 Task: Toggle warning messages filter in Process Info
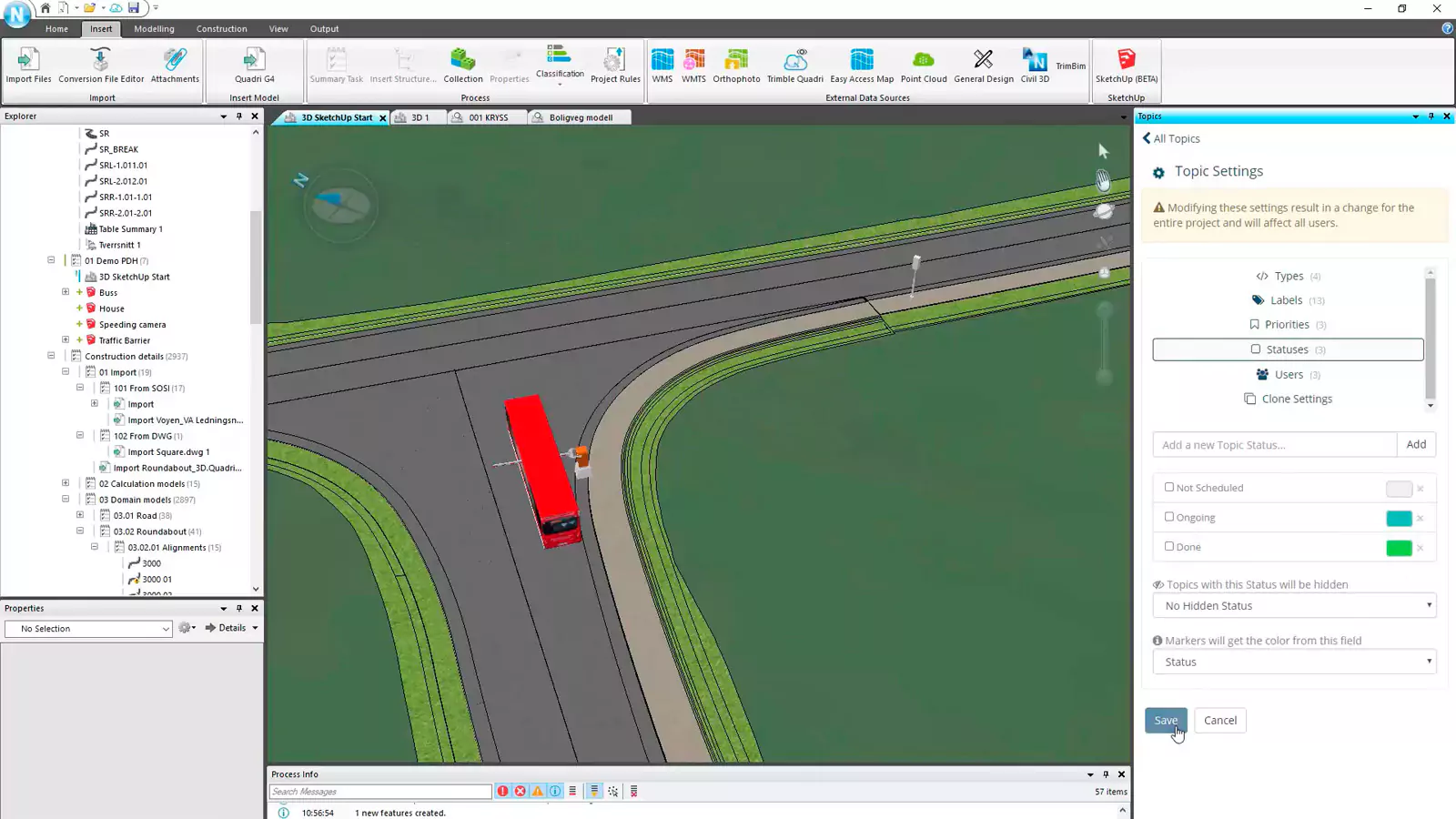[537, 791]
